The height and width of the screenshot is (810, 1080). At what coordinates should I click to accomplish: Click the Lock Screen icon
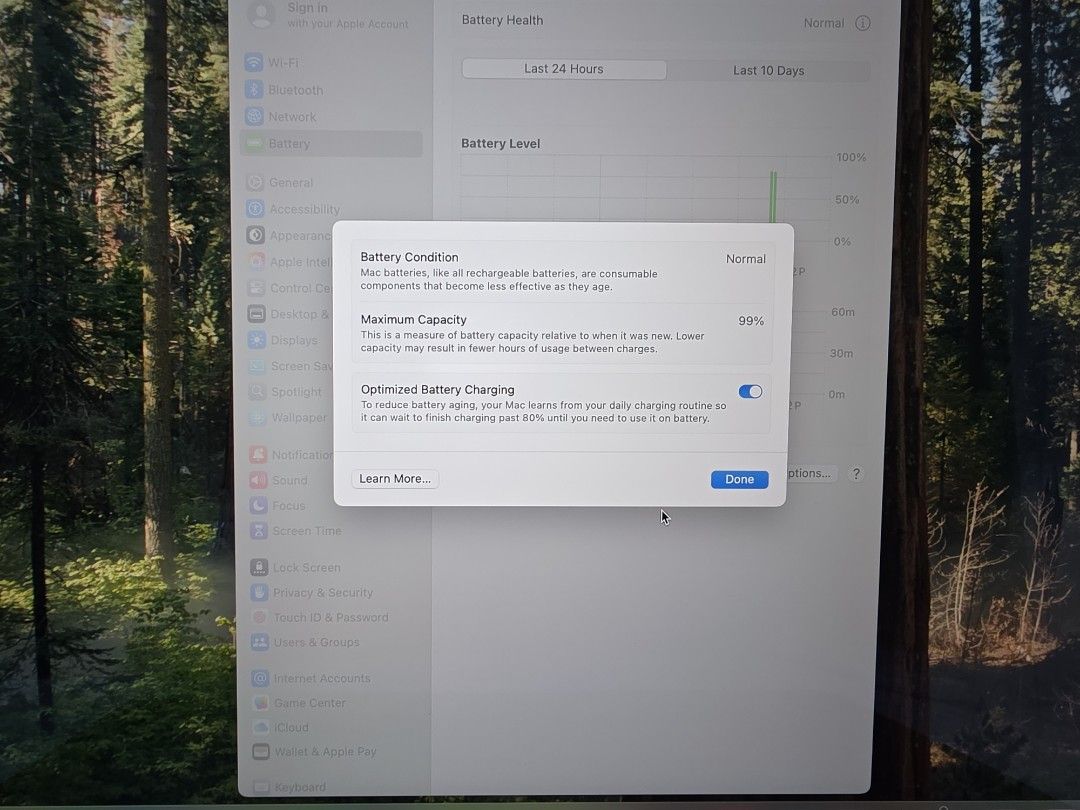pyautogui.click(x=259, y=568)
